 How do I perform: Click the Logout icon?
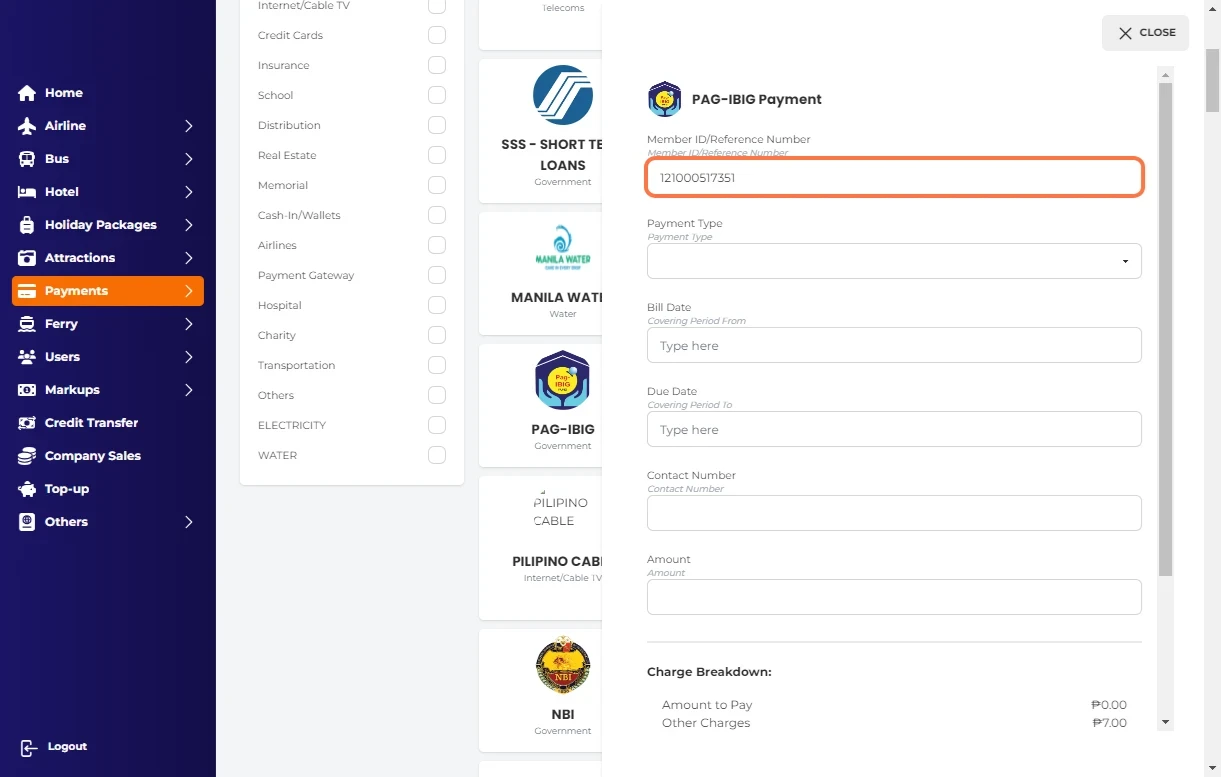(29, 747)
